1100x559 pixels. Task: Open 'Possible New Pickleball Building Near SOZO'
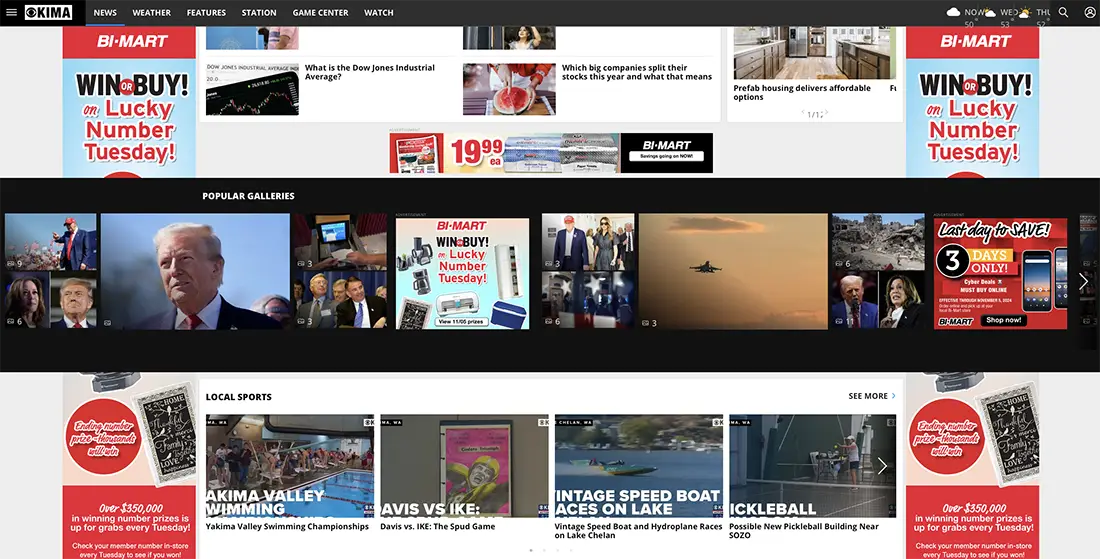coord(804,531)
